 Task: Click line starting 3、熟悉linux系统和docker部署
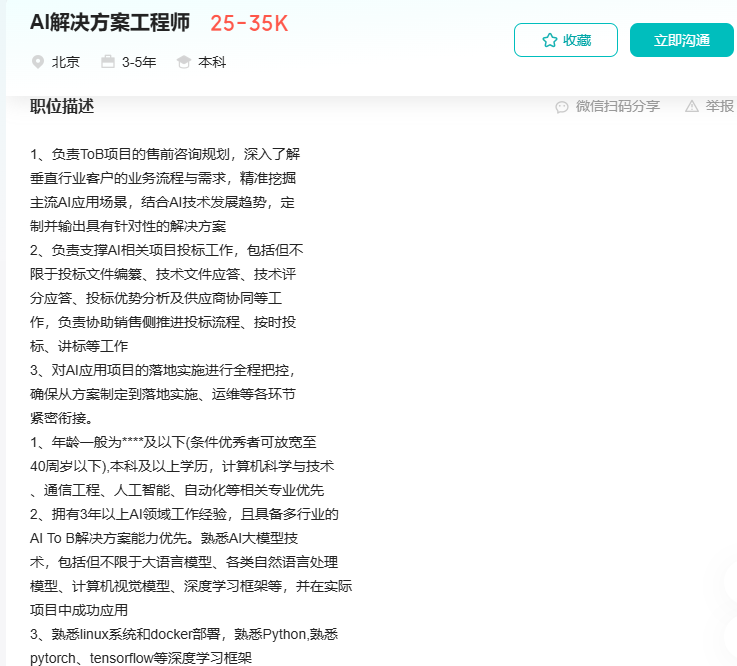(x=184, y=634)
